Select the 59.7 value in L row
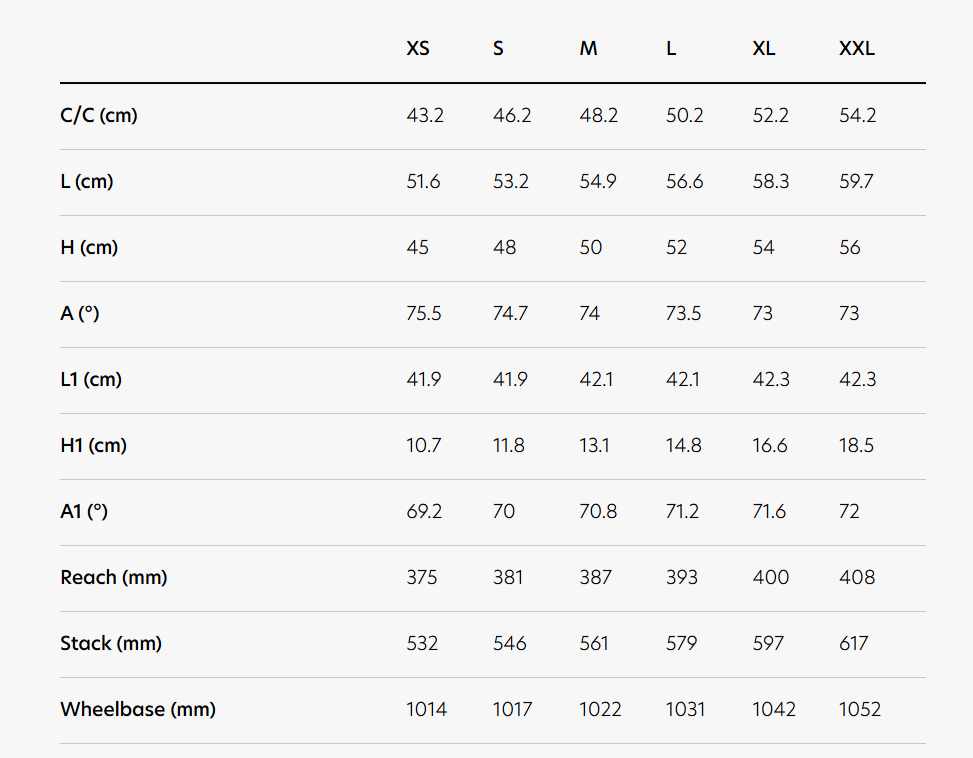The image size is (973, 758). (x=856, y=181)
